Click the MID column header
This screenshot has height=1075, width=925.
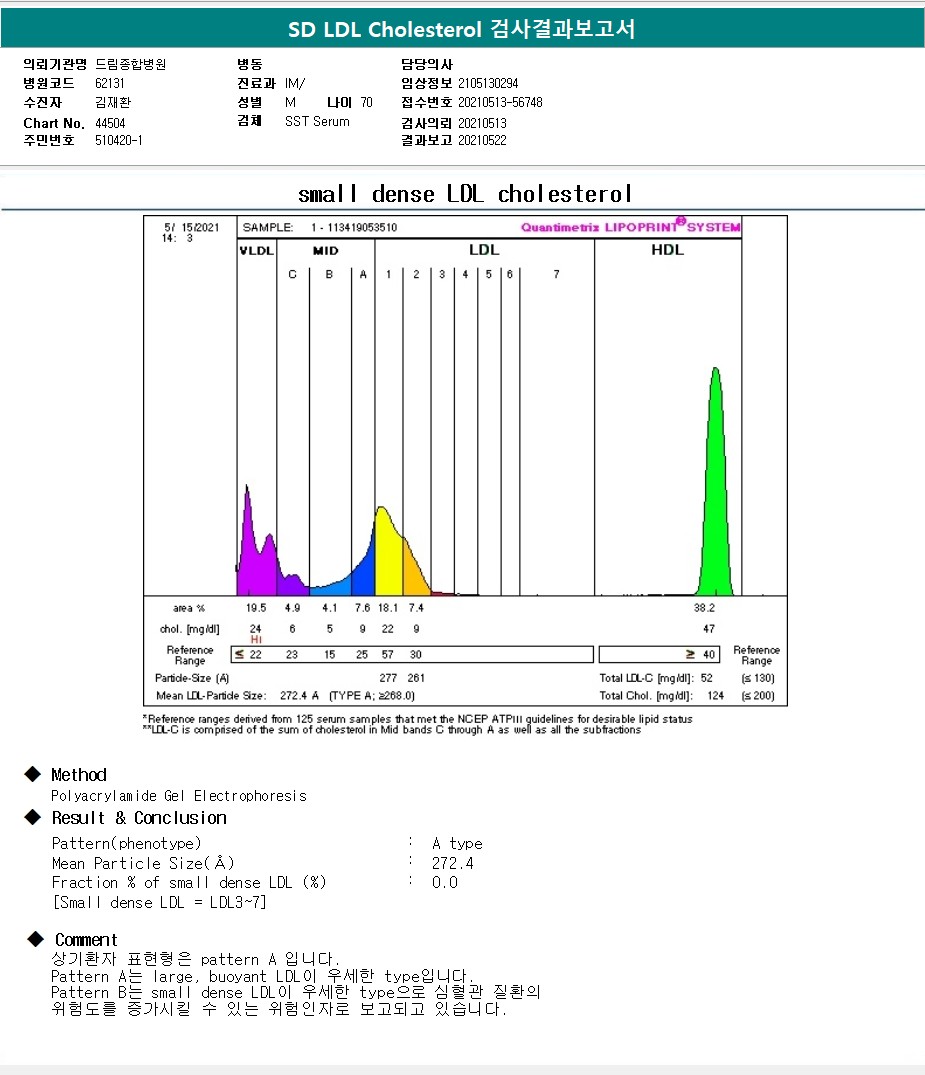coord(326,251)
